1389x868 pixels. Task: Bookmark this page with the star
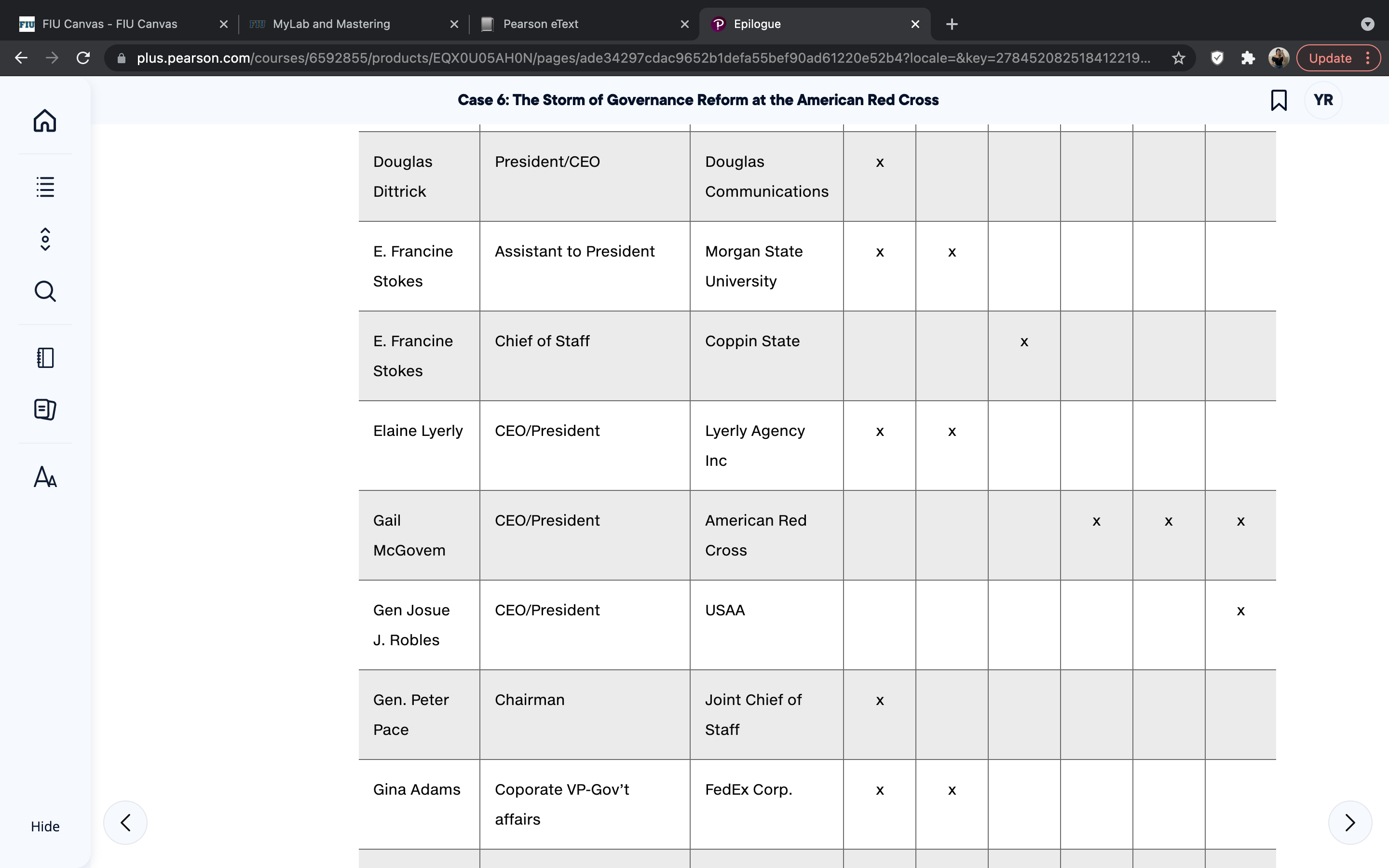coord(1178,58)
